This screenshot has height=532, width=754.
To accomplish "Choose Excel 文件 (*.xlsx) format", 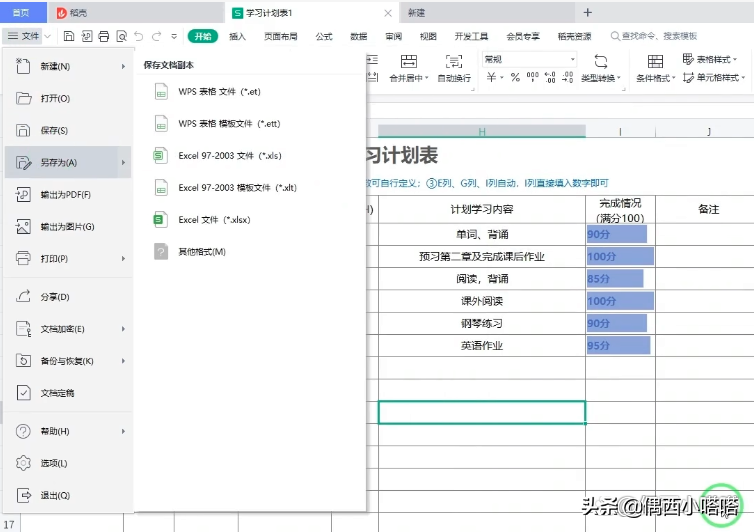I will 214,220.
